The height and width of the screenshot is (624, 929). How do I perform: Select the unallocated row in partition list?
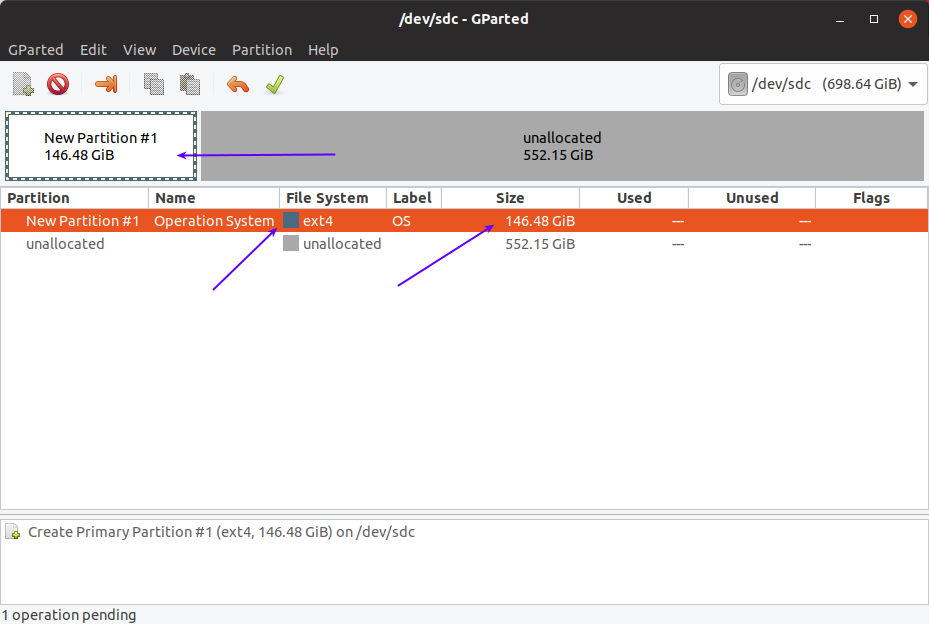coord(65,243)
